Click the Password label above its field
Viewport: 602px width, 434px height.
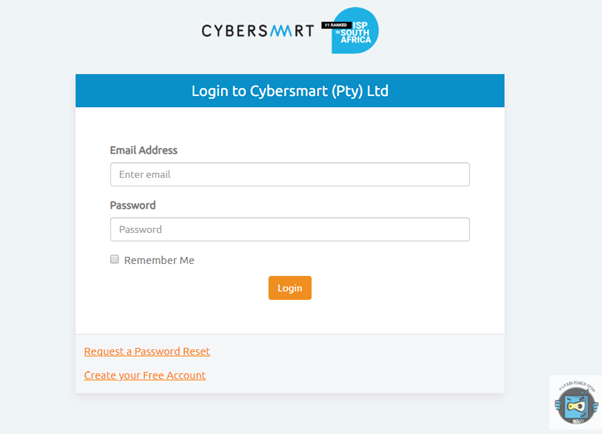133,205
